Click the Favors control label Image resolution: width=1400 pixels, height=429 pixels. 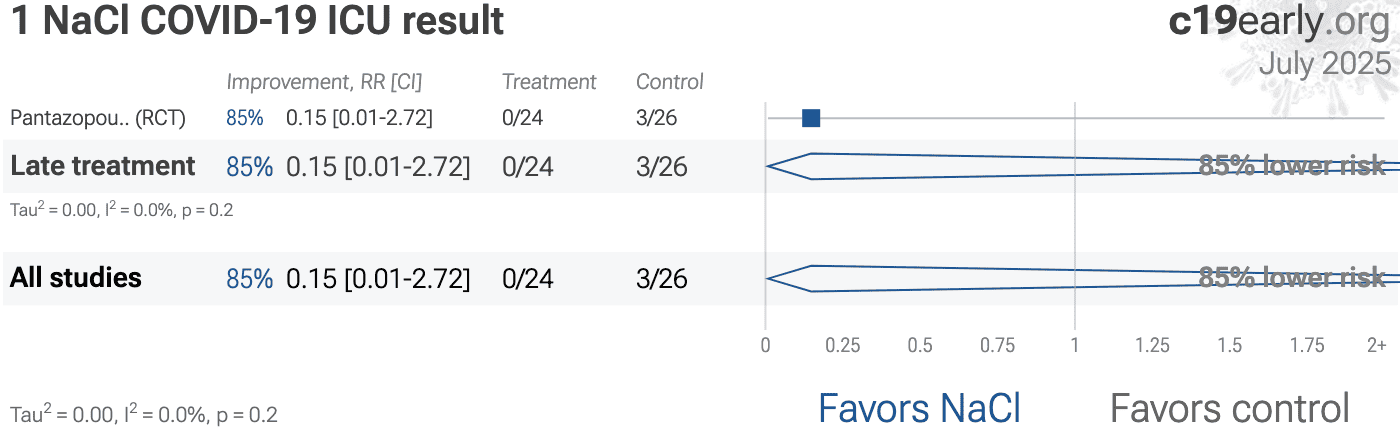click(x=1230, y=408)
